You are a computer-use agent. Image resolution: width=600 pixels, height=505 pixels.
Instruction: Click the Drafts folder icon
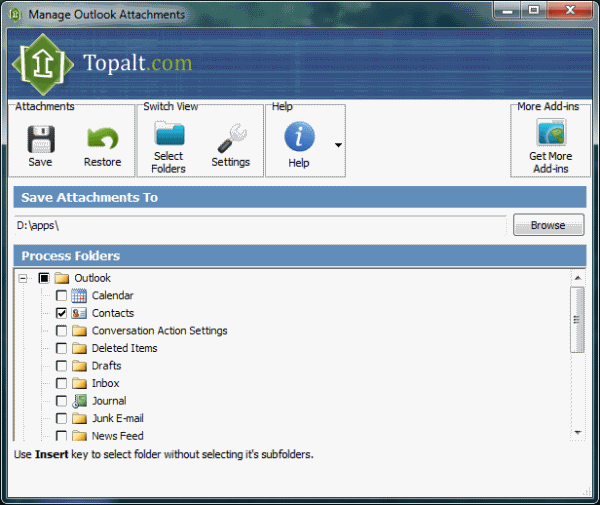coord(79,366)
